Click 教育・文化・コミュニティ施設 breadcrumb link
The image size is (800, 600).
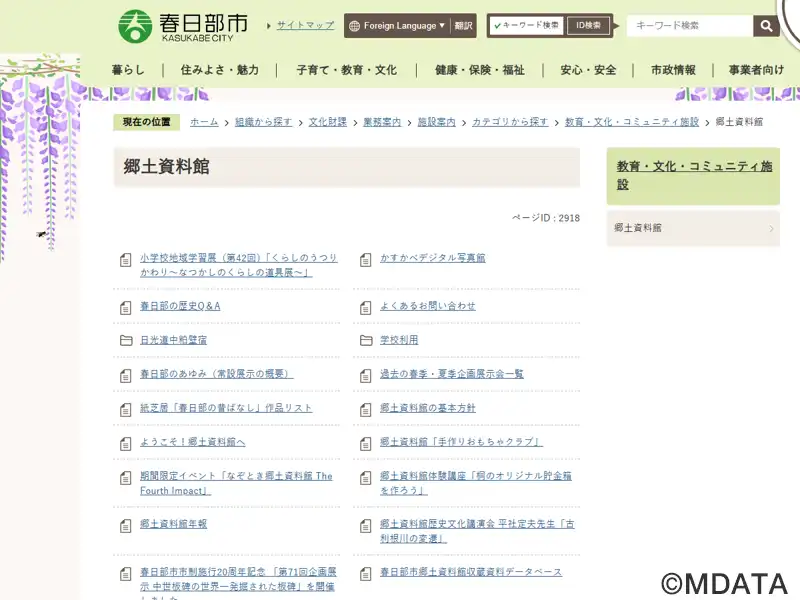pyautogui.click(x=632, y=122)
